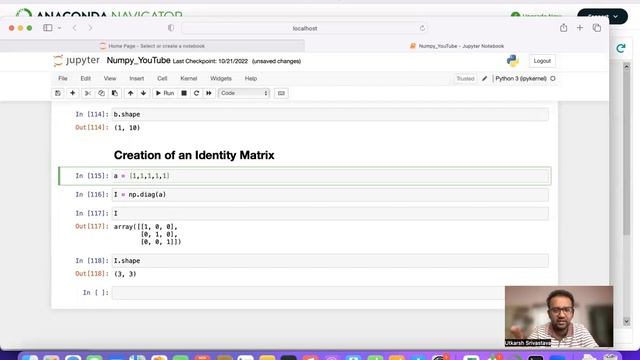The width and height of the screenshot is (640, 360).
Task: Run the selected cell
Action: (x=165, y=93)
